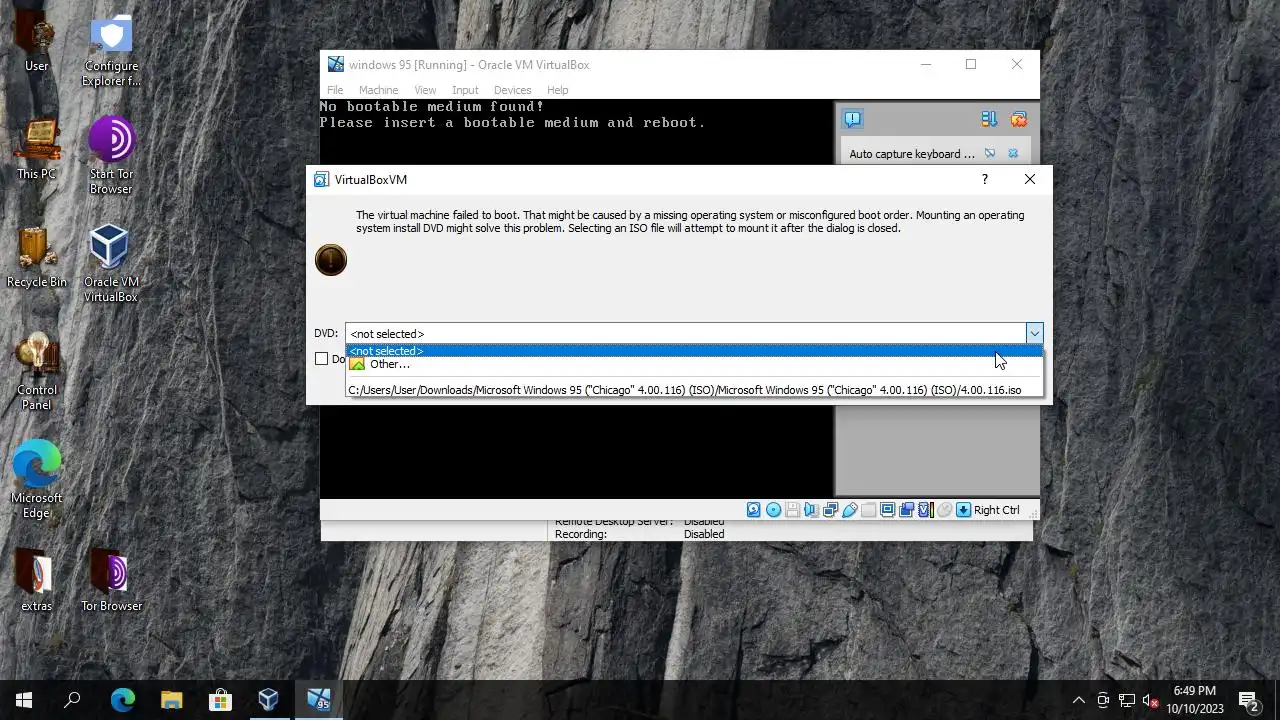
Task: Open the File menu in VirtualBox window
Action: coord(335,90)
